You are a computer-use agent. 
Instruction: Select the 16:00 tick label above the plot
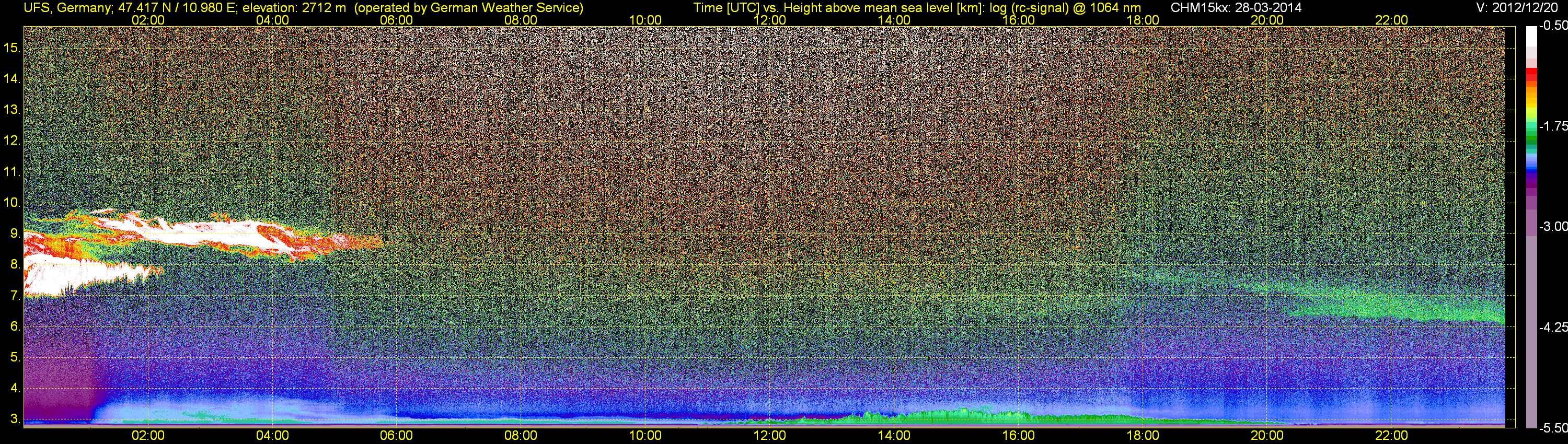point(1018,20)
